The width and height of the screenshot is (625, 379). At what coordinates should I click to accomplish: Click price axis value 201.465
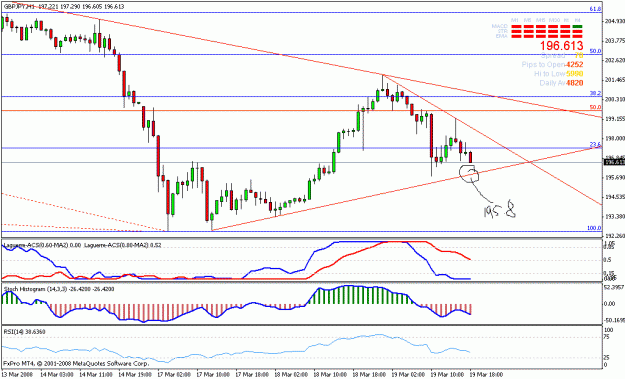click(614, 80)
